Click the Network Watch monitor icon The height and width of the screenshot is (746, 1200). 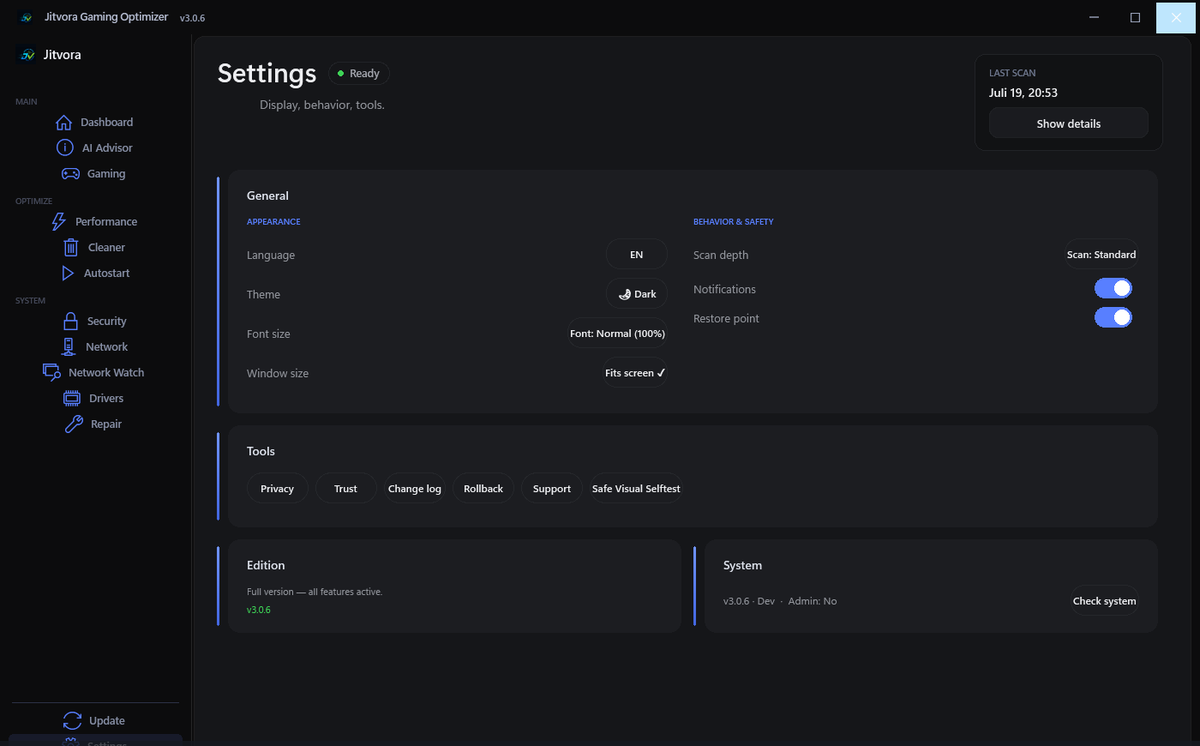[51, 372]
